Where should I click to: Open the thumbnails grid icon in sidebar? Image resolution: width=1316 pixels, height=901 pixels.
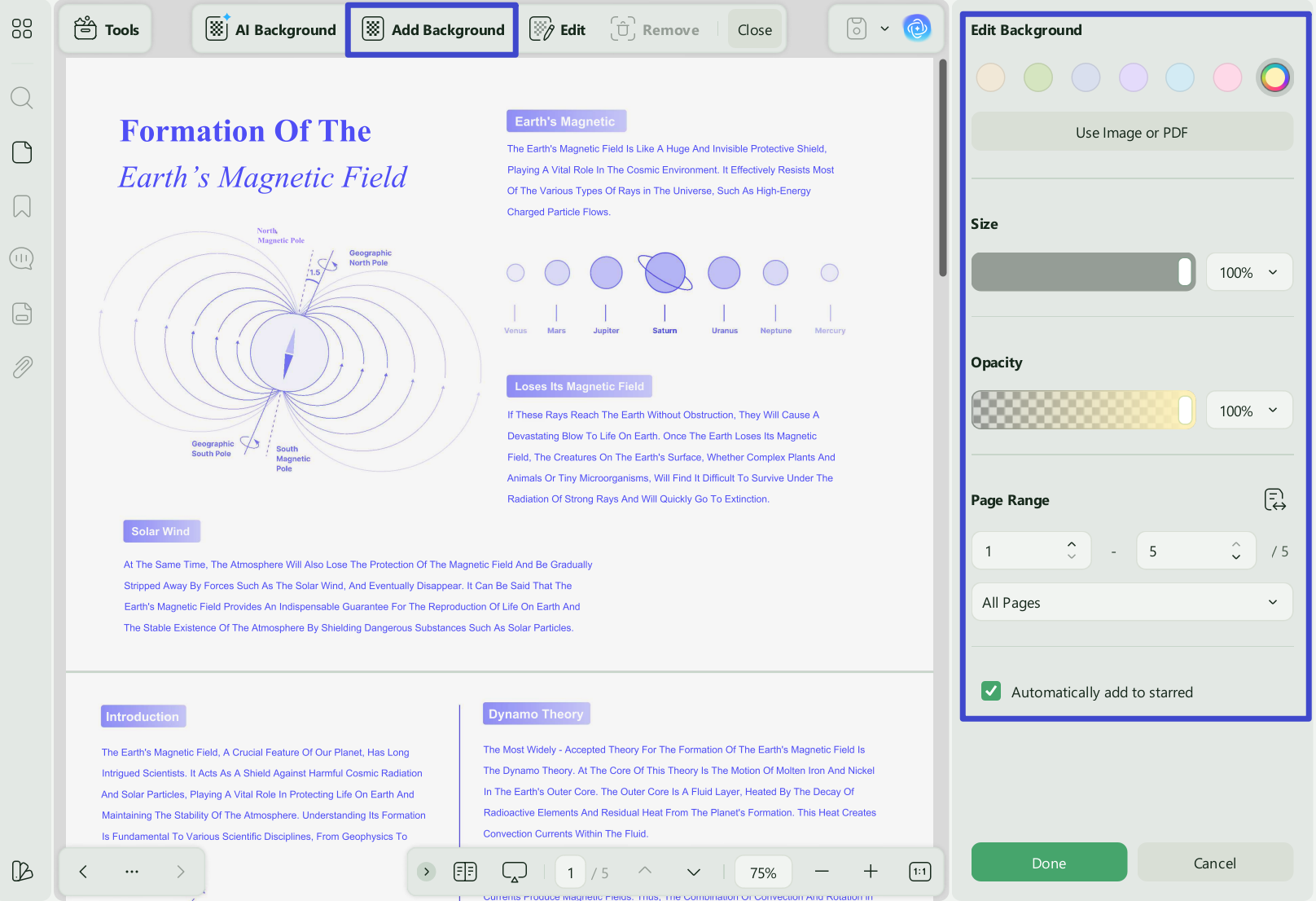click(x=22, y=29)
